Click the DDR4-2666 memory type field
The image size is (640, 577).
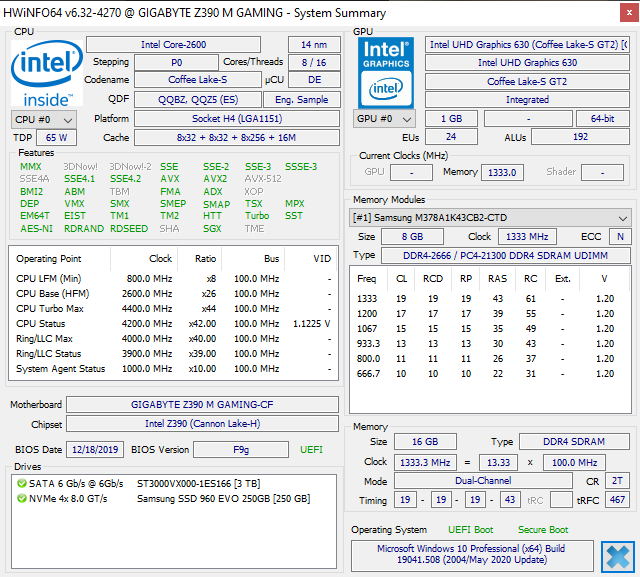click(504, 256)
